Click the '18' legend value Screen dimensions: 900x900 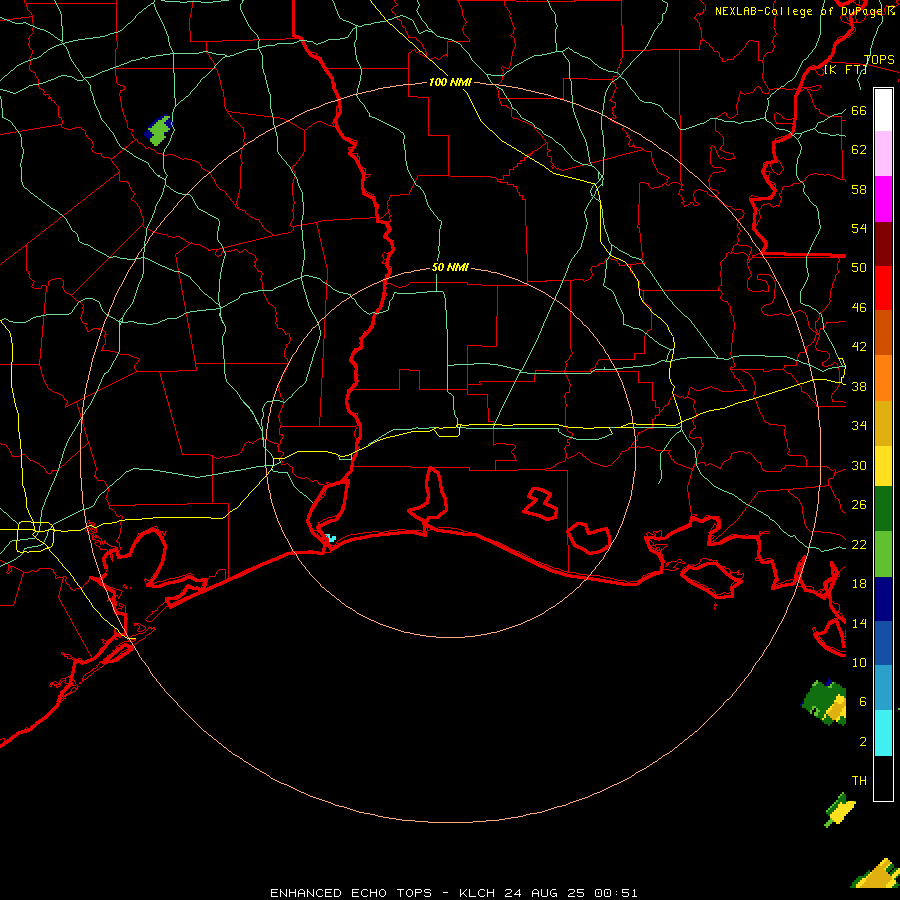point(859,584)
